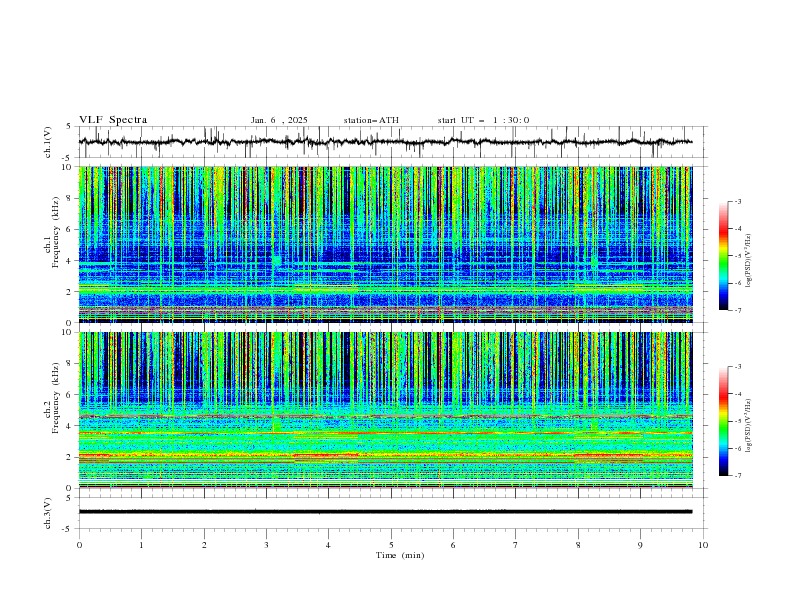Click the ch.1 frequency tick label "2"
This screenshot has width=792, height=612.
point(71,291)
